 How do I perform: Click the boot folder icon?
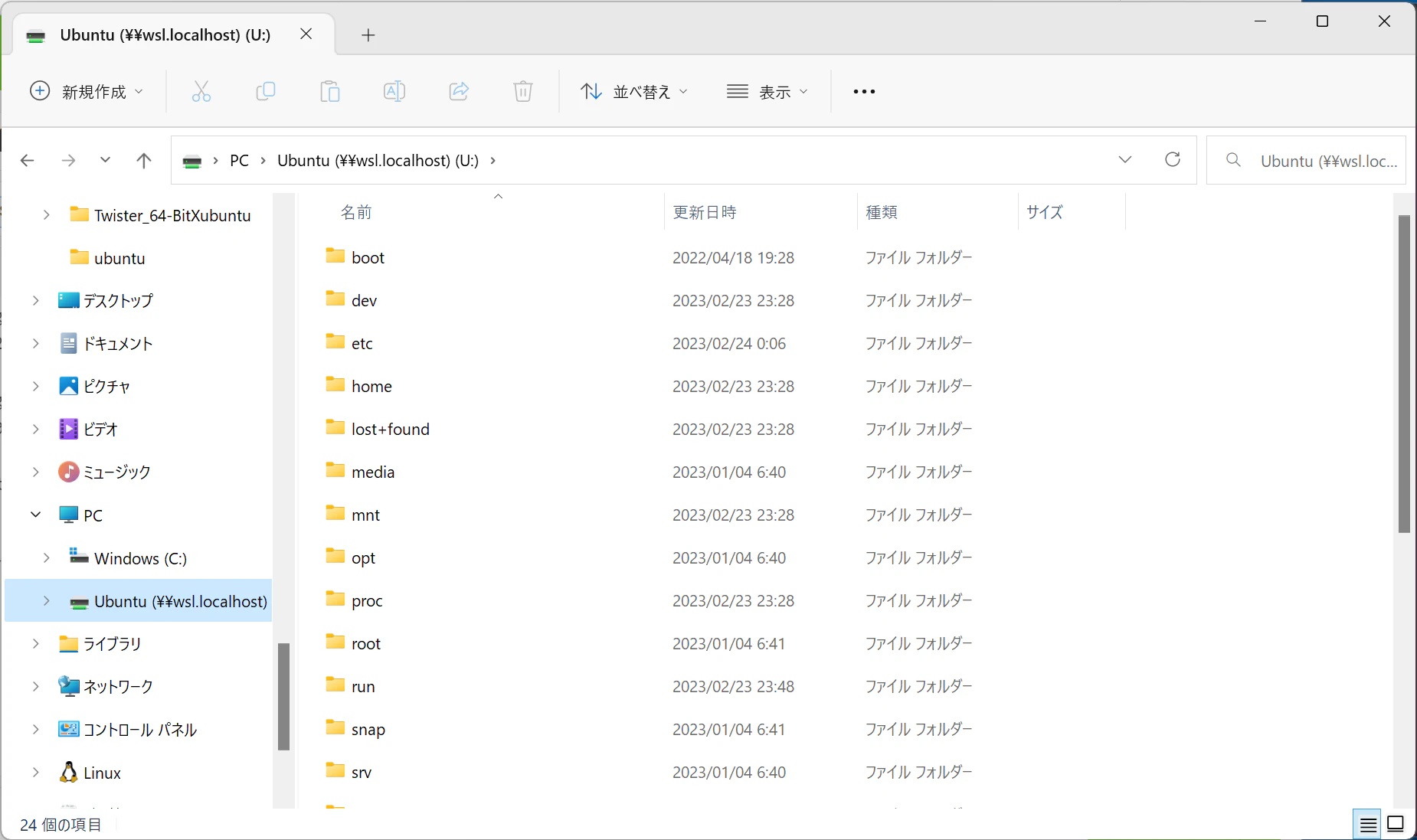coord(335,256)
